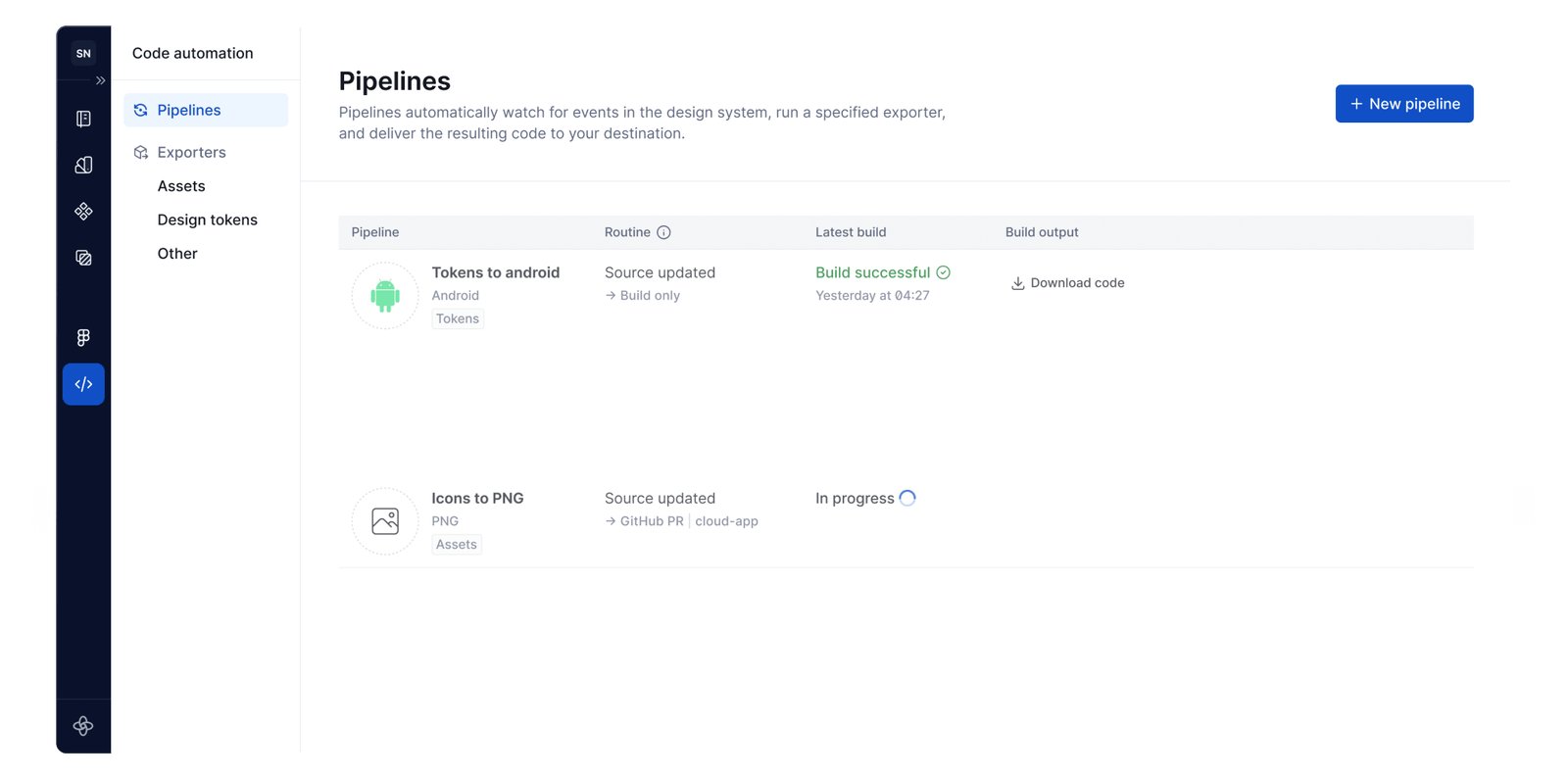Click the Supernova logo at the bottom
Viewport: 1568px width, 779px height.
coord(83,726)
